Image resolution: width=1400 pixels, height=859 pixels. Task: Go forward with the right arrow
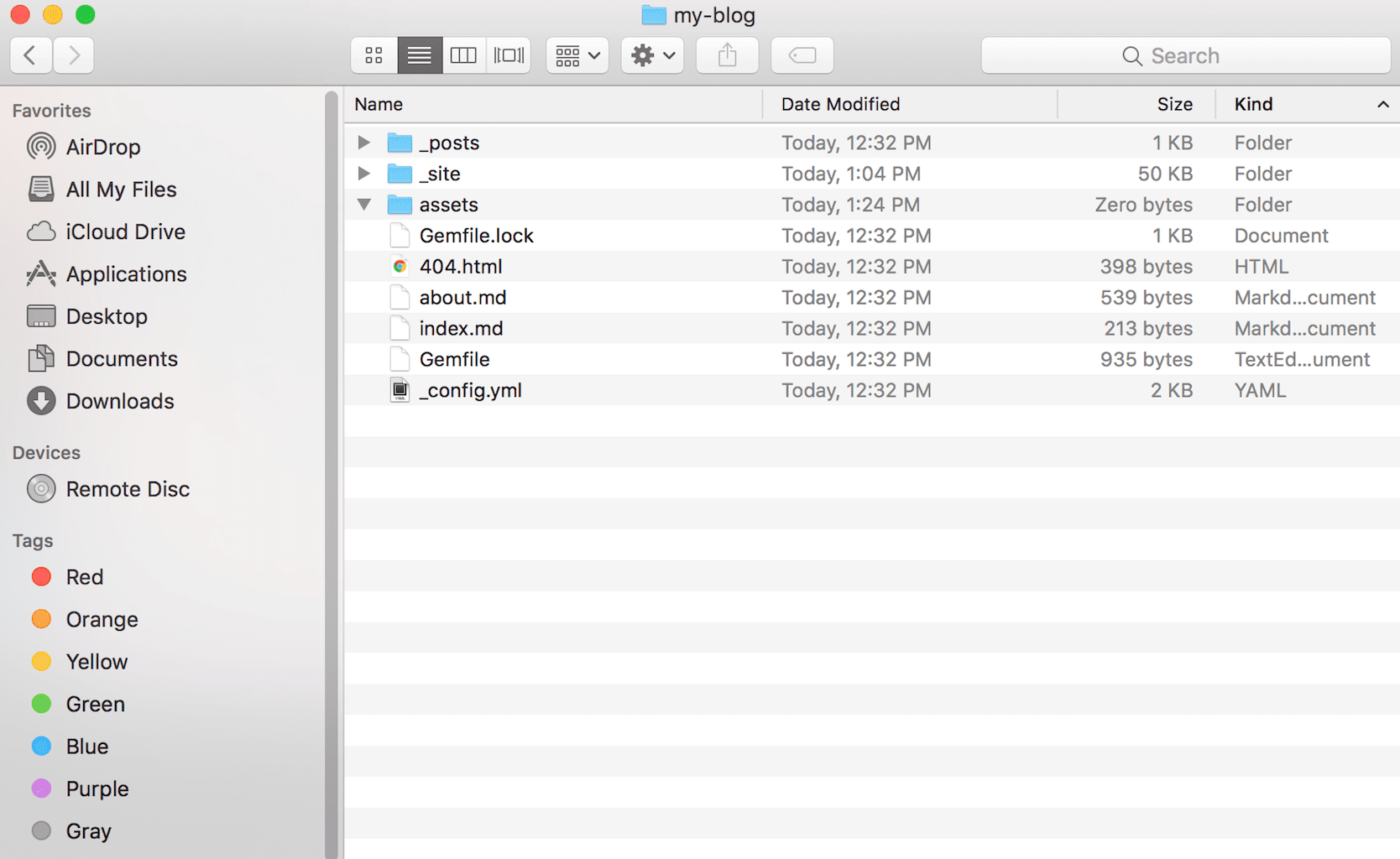click(74, 55)
